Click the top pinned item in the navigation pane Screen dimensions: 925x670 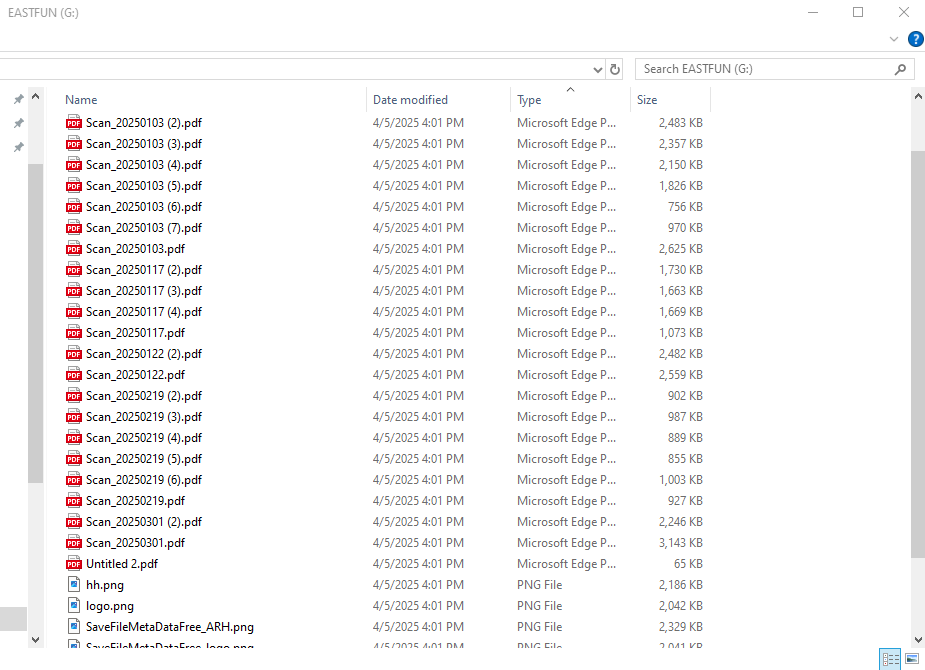(x=17, y=99)
